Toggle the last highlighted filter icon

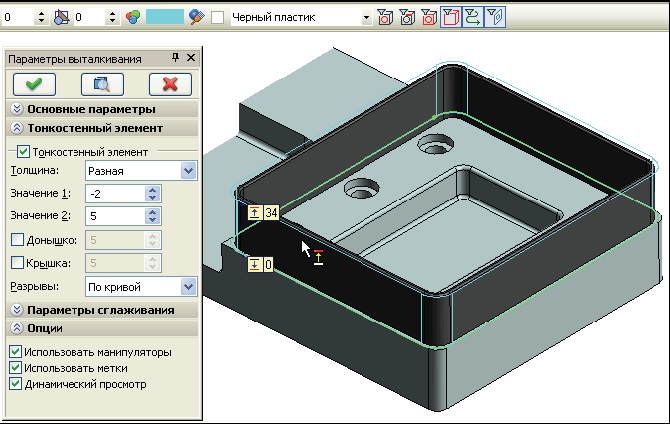pyautogui.click(x=495, y=17)
